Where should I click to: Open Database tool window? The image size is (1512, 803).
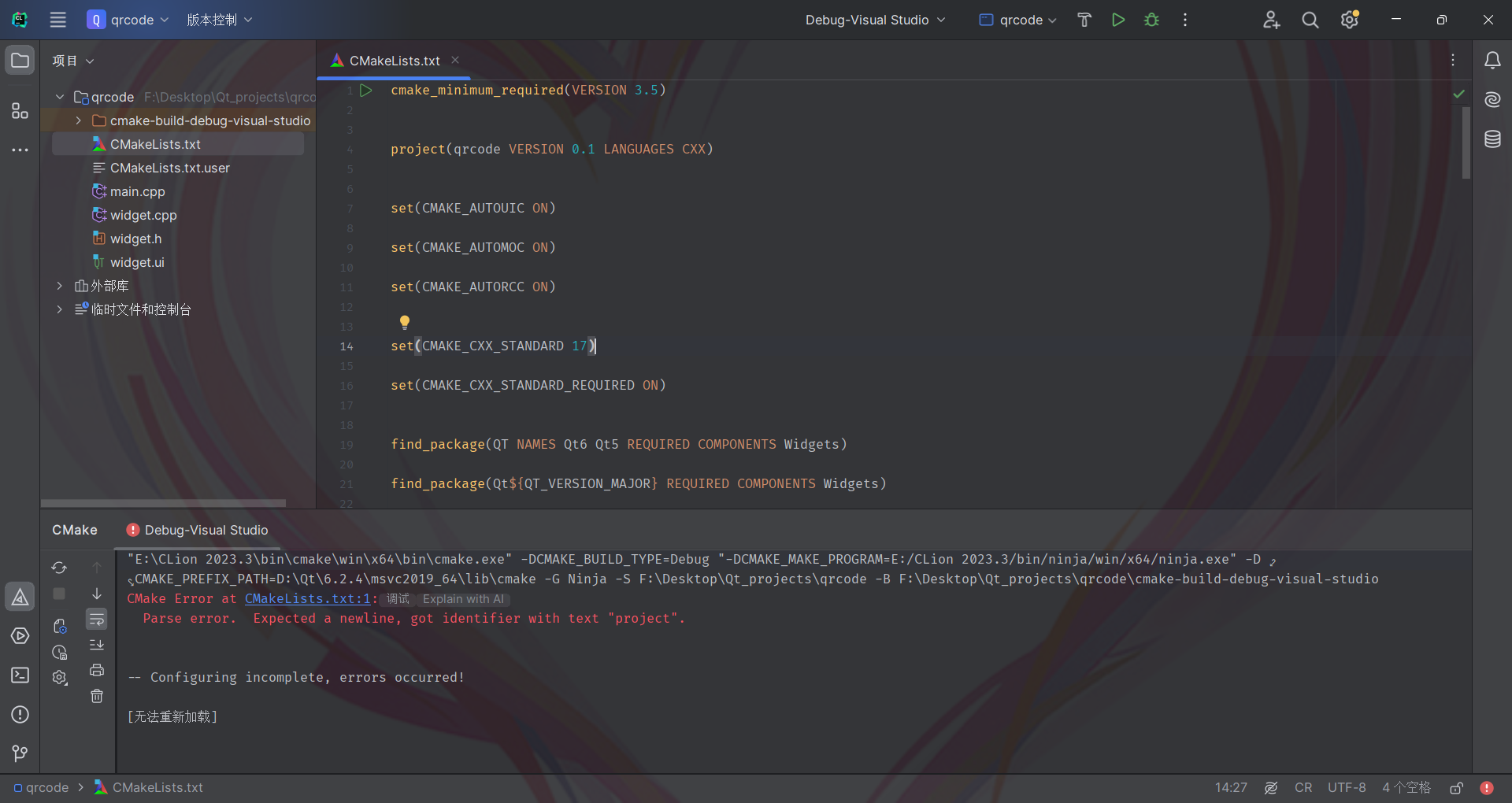pos(1492,139)
